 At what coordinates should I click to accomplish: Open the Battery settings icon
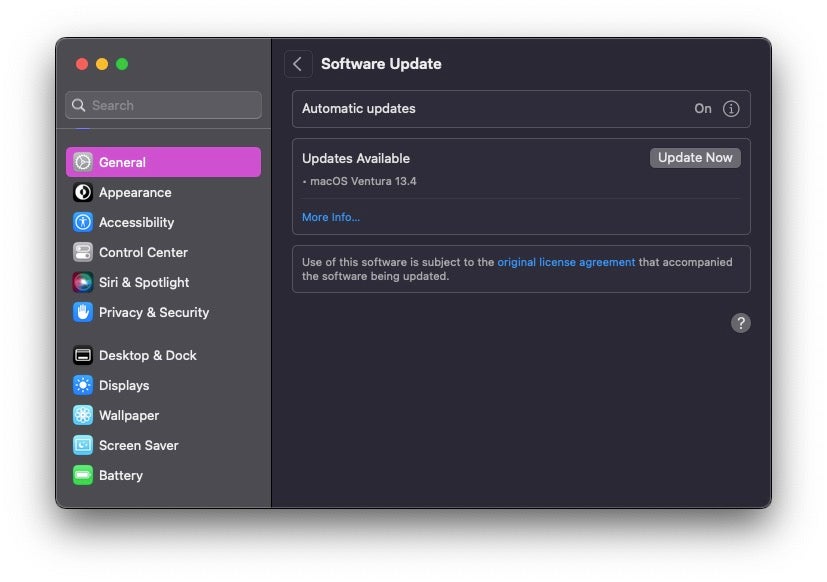pos(83,475)
